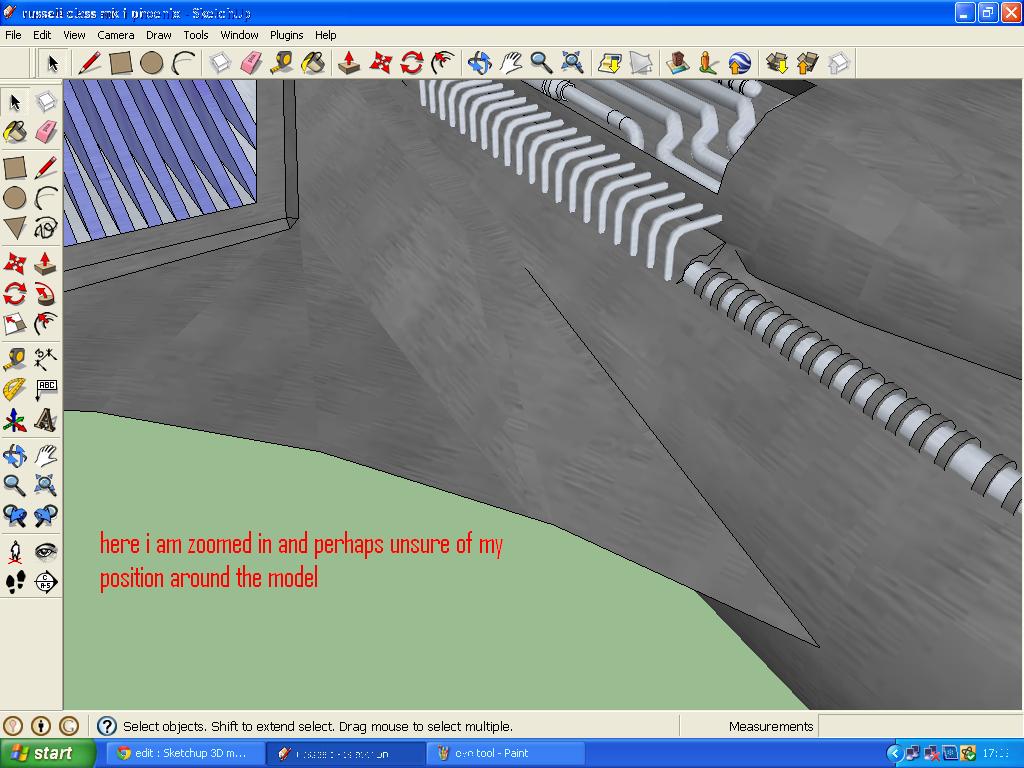The height and width of the screenshot is (768, 1024).
Task: Select the Freehand drawing tool
Action: (x=45, y=228)
